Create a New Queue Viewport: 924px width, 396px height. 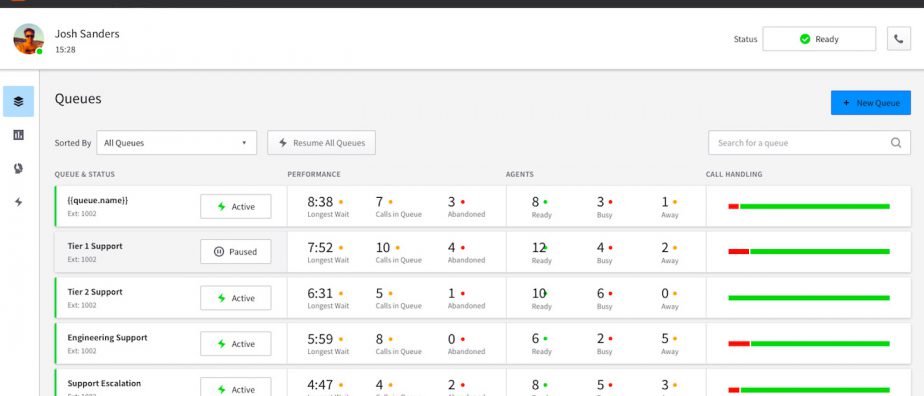coord(870,103)
